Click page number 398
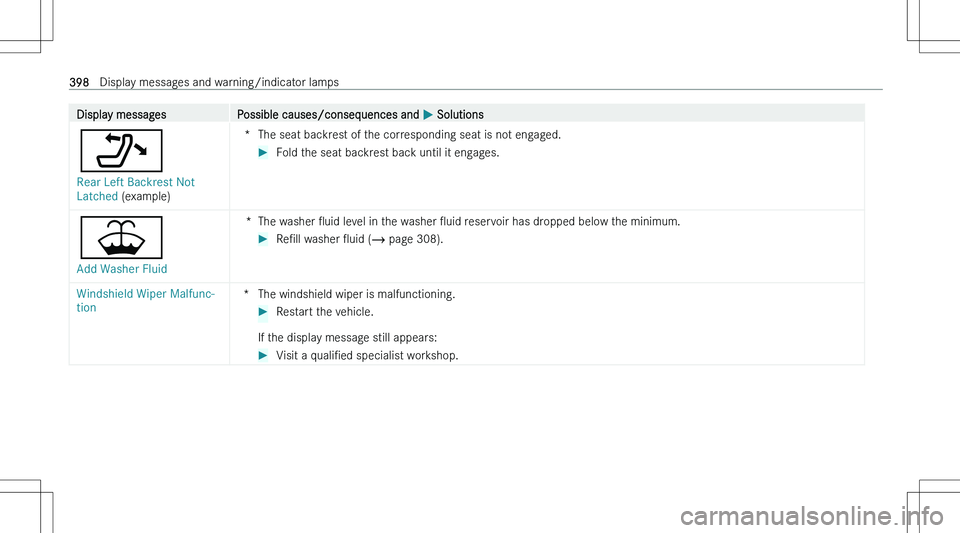Viewport: 960px width, 533px height. [x=79, y=82]
